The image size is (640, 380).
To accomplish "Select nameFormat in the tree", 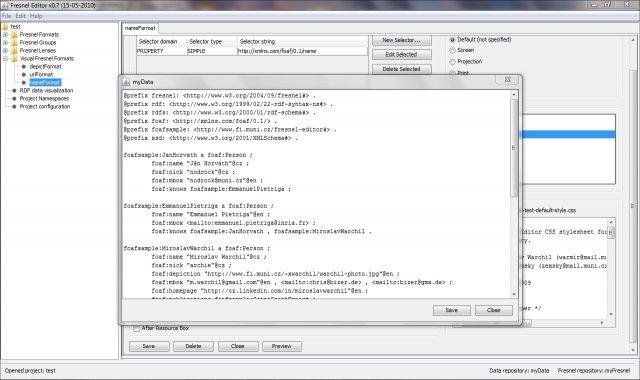I will (45, 82).
